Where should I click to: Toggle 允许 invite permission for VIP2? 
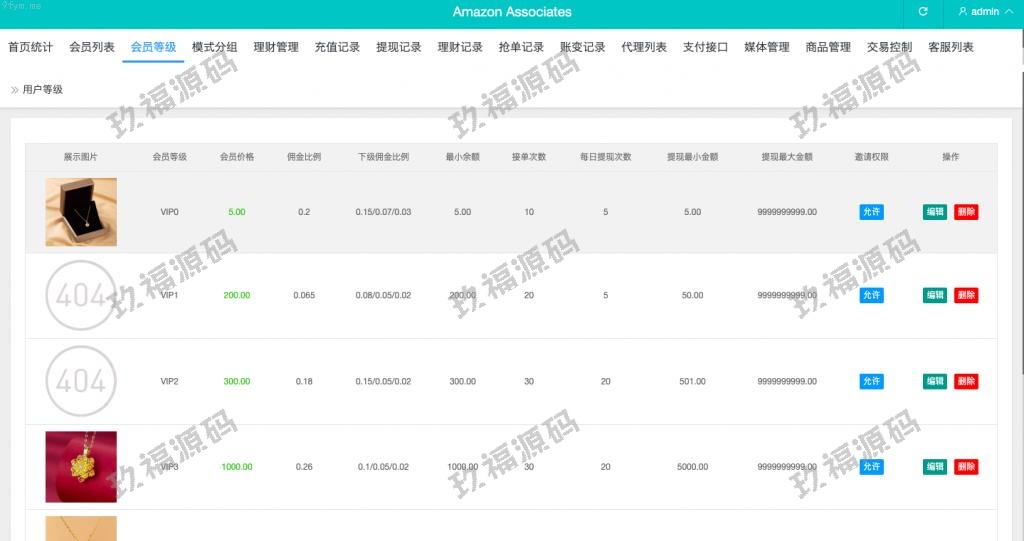871,381
